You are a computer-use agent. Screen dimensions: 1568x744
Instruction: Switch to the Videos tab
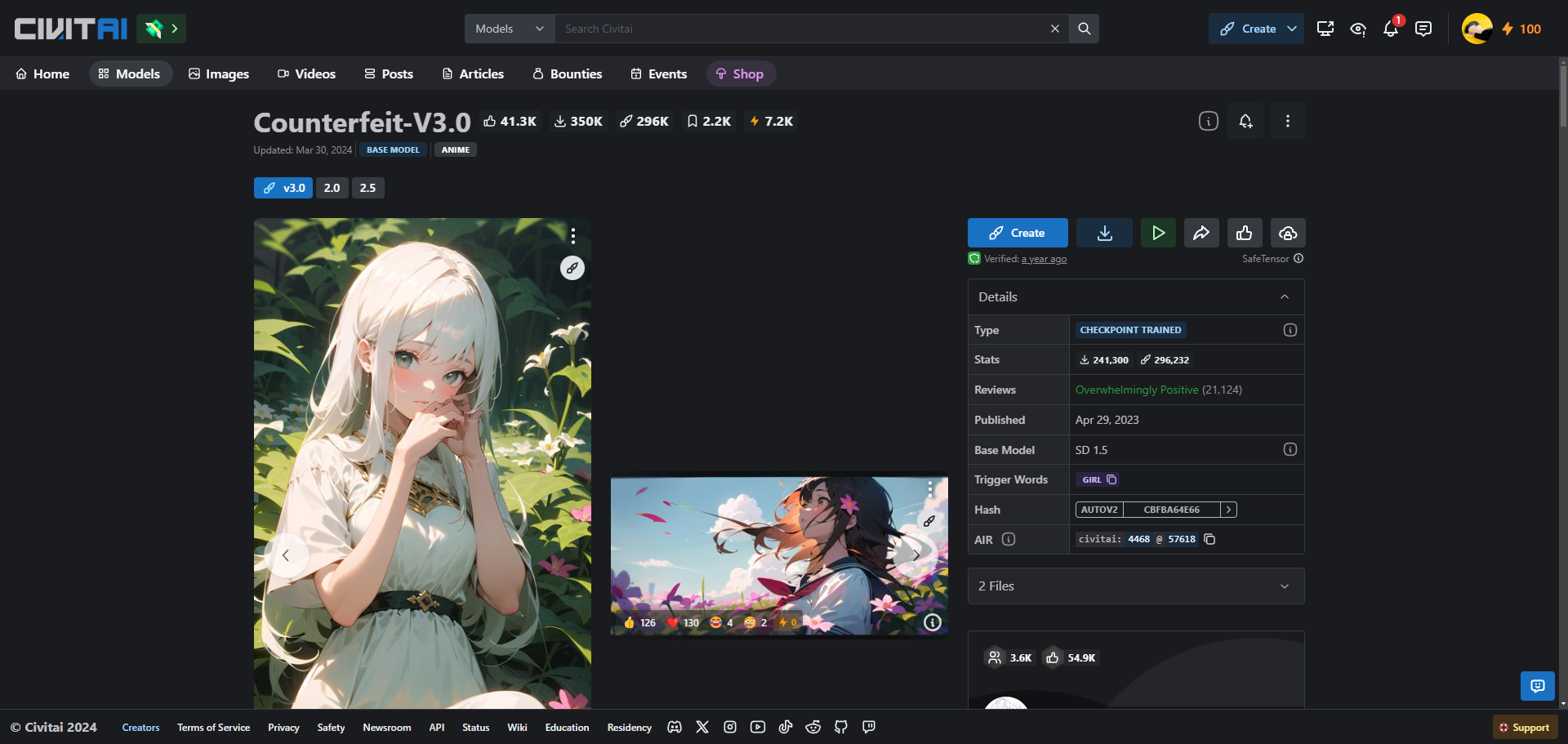(306, 74)
